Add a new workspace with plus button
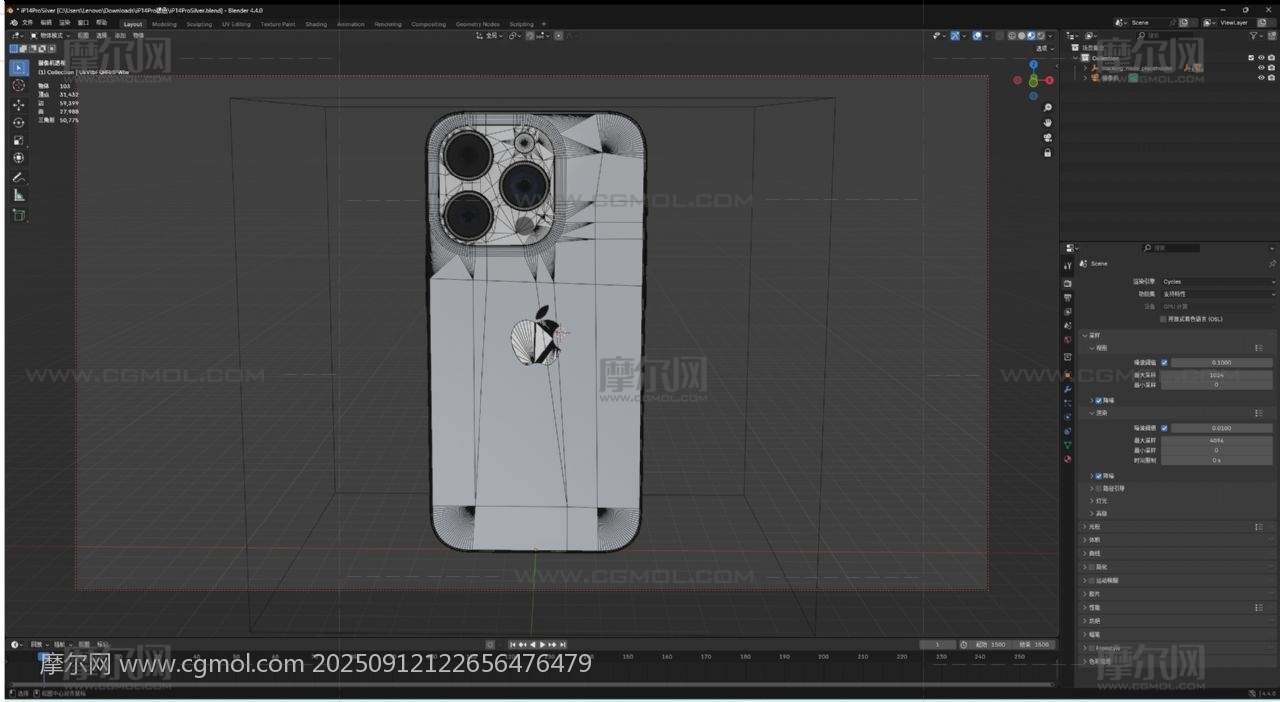The height and width of the screenshot is (702, 1280). pos(544,24)
